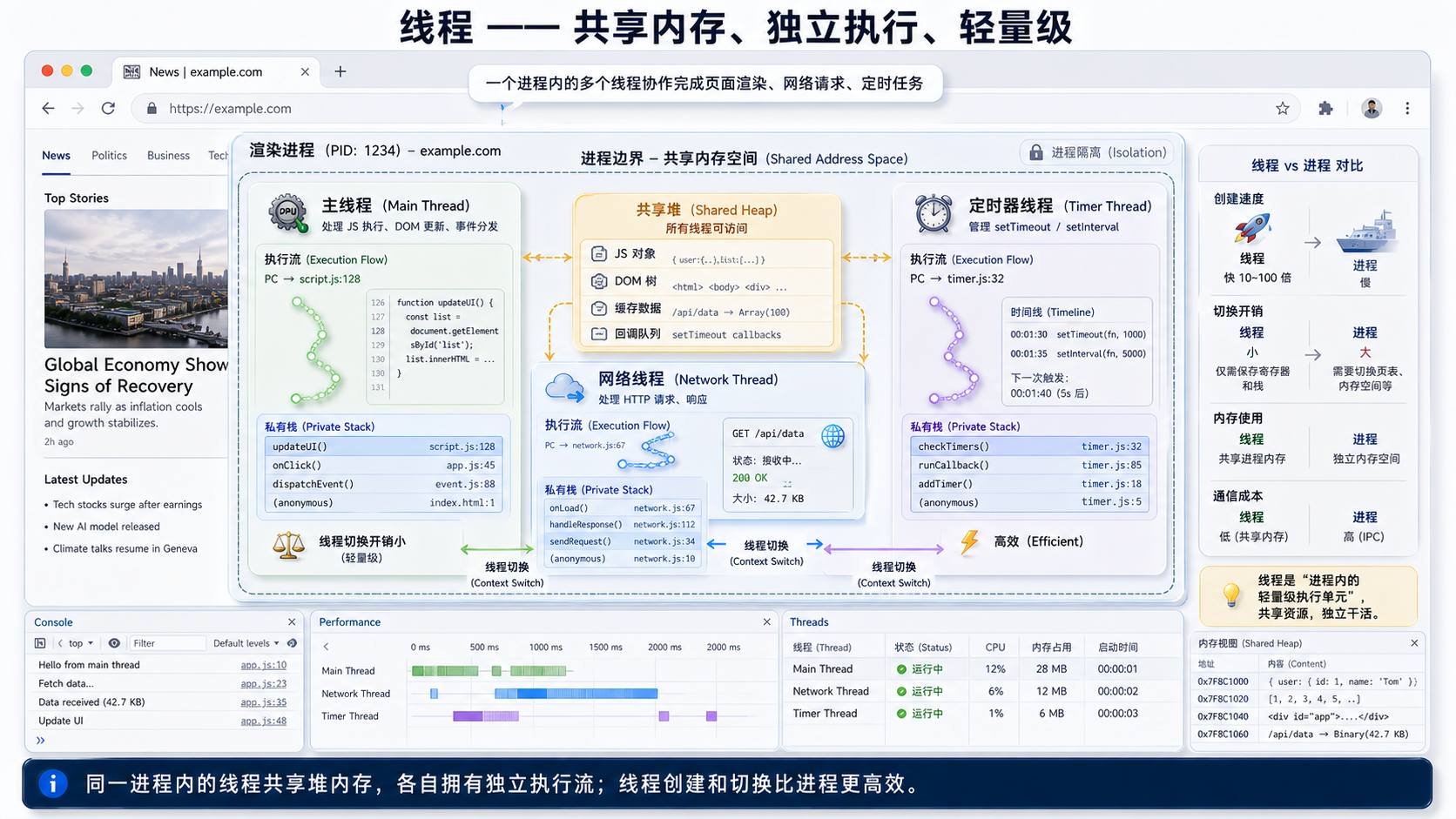
Task: Toggle the console sidebar panel icon
Action: click(x=40, y=643)
